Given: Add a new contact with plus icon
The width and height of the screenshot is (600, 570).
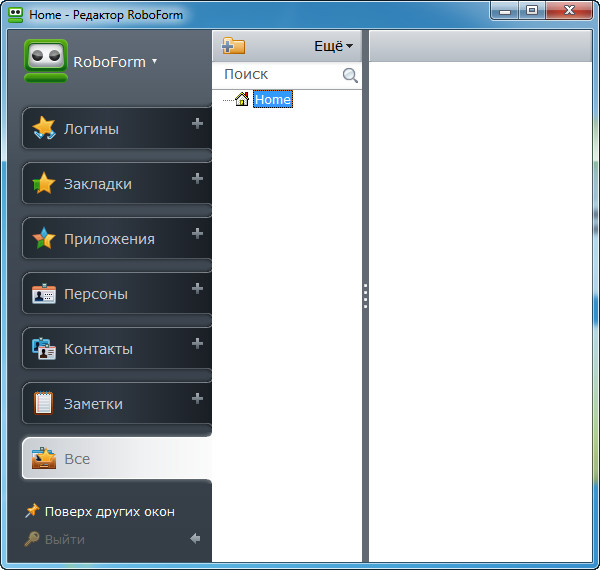Looking at the screenshot, I should point(197,344).
